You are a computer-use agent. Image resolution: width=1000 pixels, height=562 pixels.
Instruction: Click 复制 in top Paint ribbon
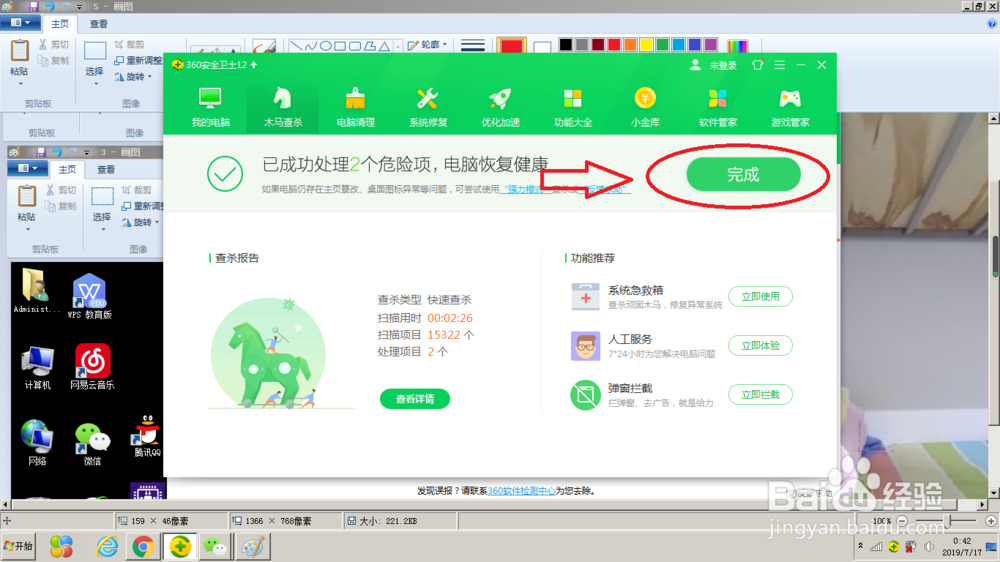pyautogui.click(x=53, y=61)
